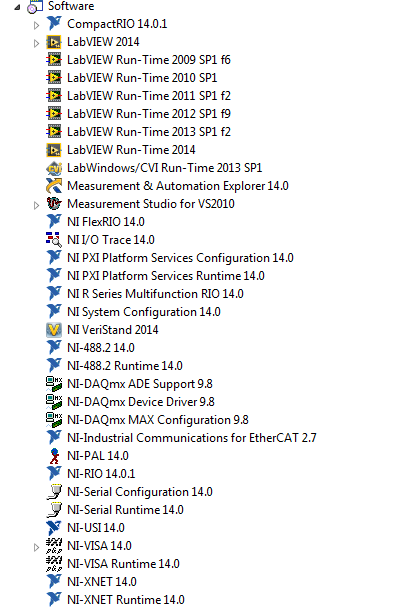The height and width of the screenshot is (609, 404).
Task: Click the NI-488.2 Runtime 14.0 icon
Action: (x=54, y=365)
